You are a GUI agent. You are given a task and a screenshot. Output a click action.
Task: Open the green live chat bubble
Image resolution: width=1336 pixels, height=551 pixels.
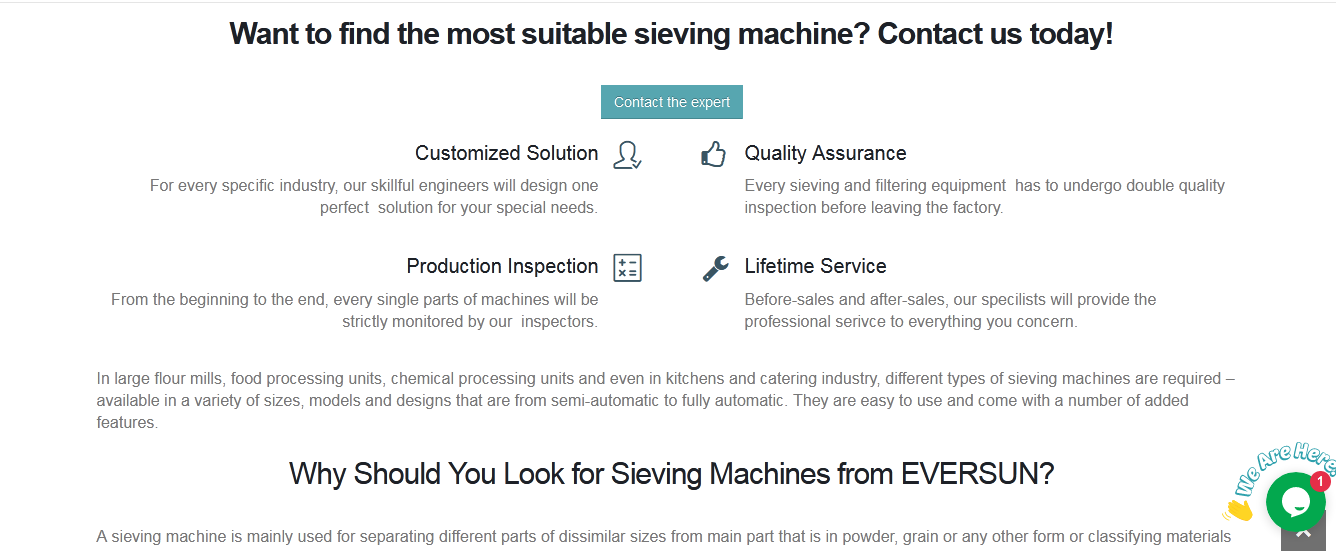tap(1295, 502)
